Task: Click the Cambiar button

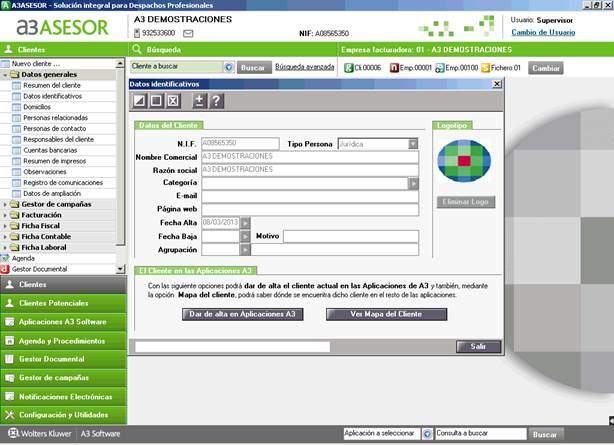Action: [x=546, y=68]
